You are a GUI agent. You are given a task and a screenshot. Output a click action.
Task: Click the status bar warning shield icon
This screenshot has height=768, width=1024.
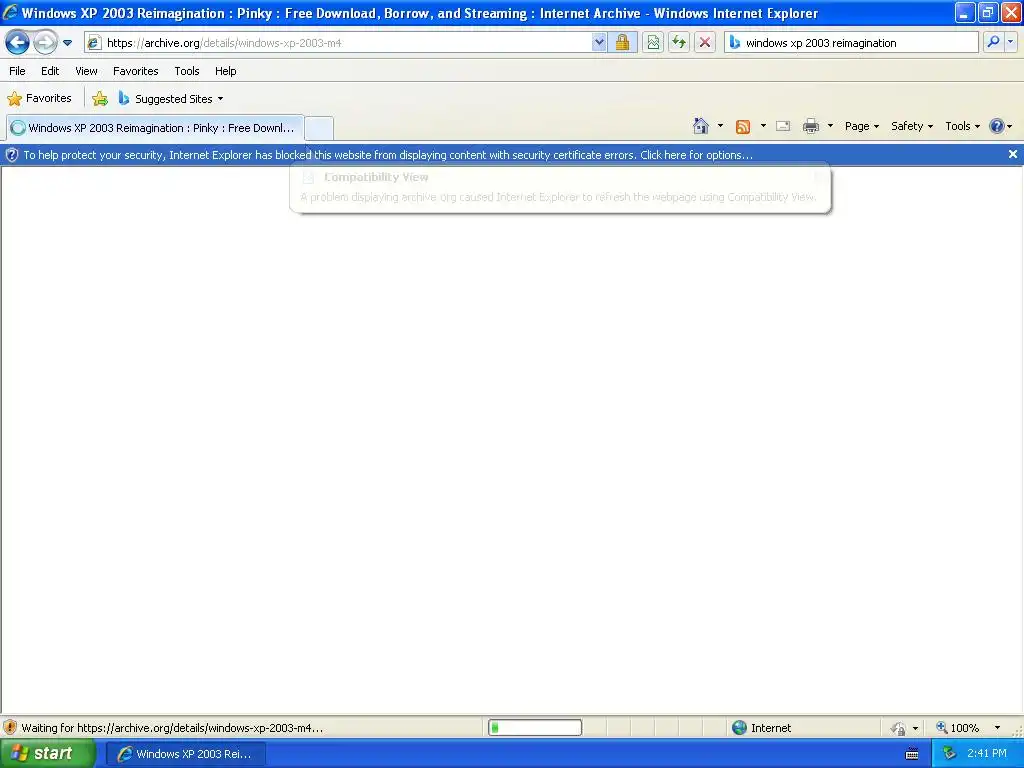(x=10, y=728)
